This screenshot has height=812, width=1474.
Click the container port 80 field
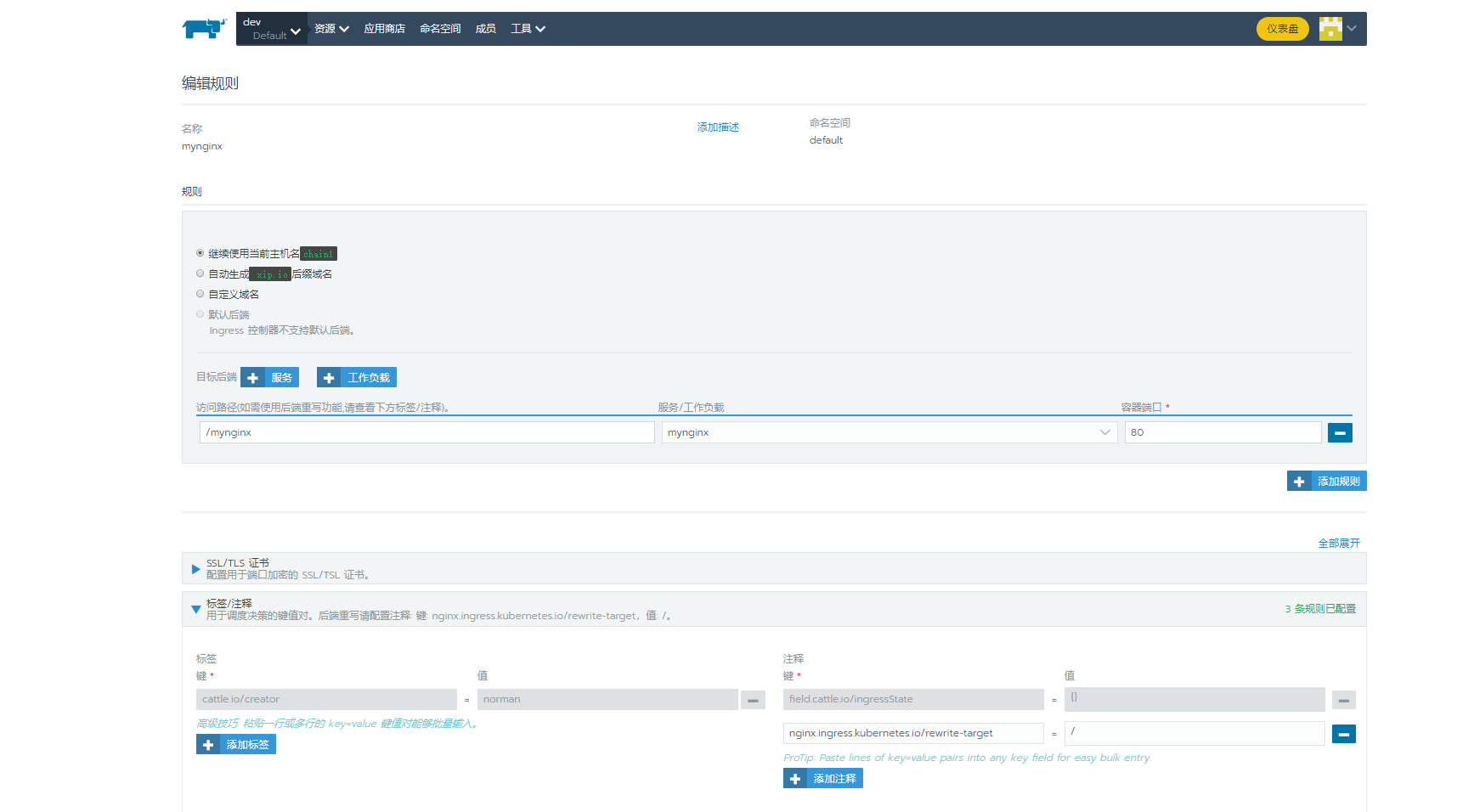(1223, 432)
